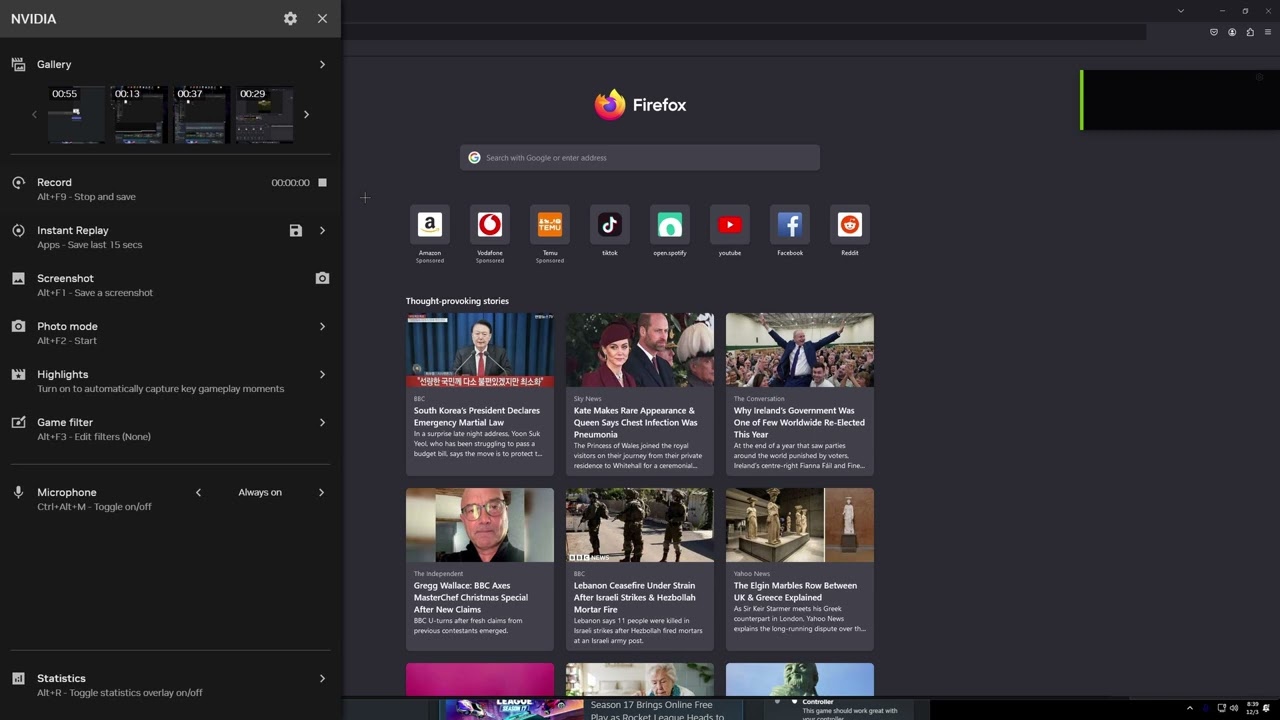Expand Highlights settings chevron

[x=322, y=374]
